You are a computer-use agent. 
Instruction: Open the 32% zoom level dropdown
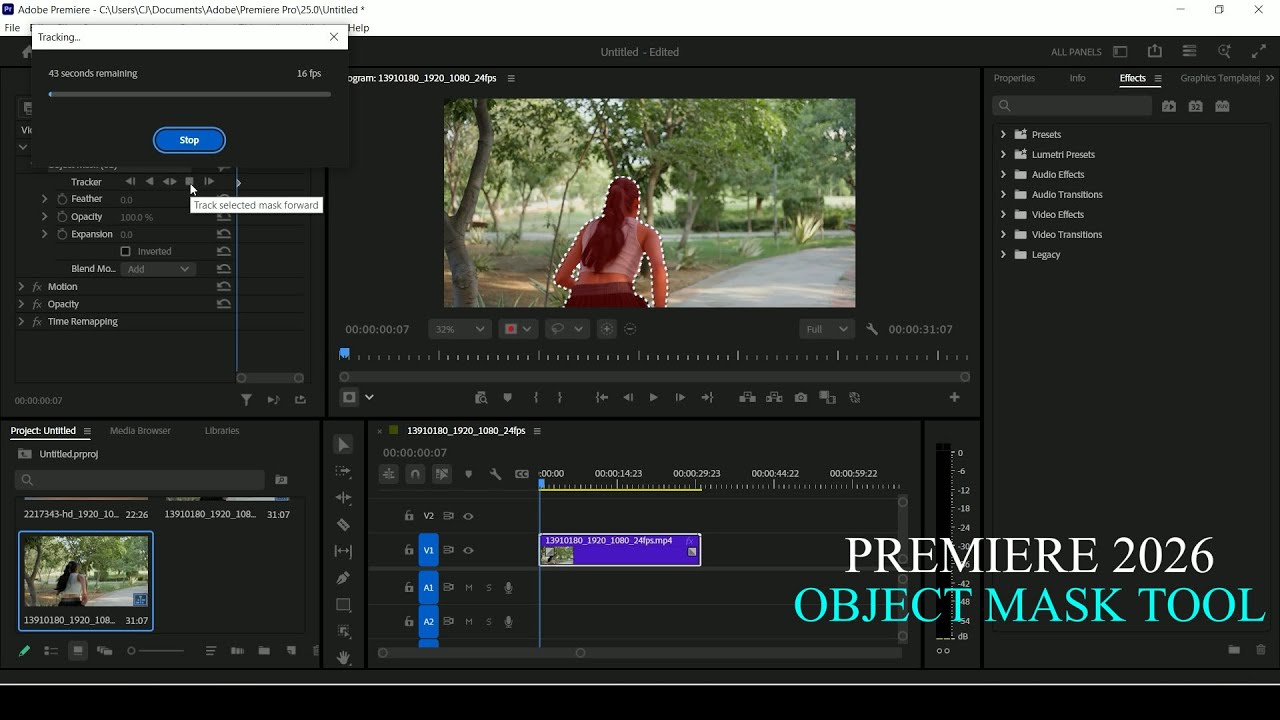coord(460,329)
